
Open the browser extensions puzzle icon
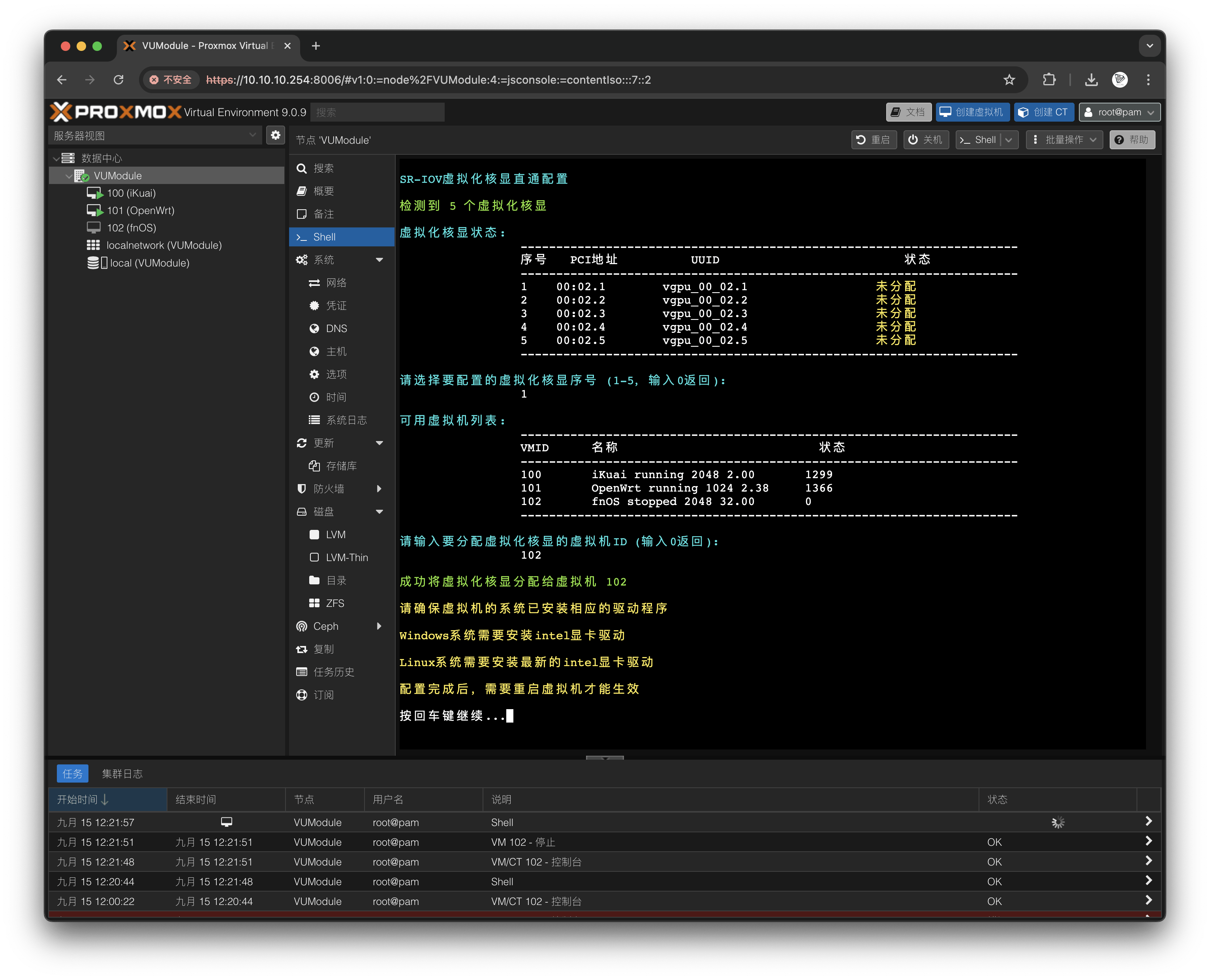point(1048,80)
